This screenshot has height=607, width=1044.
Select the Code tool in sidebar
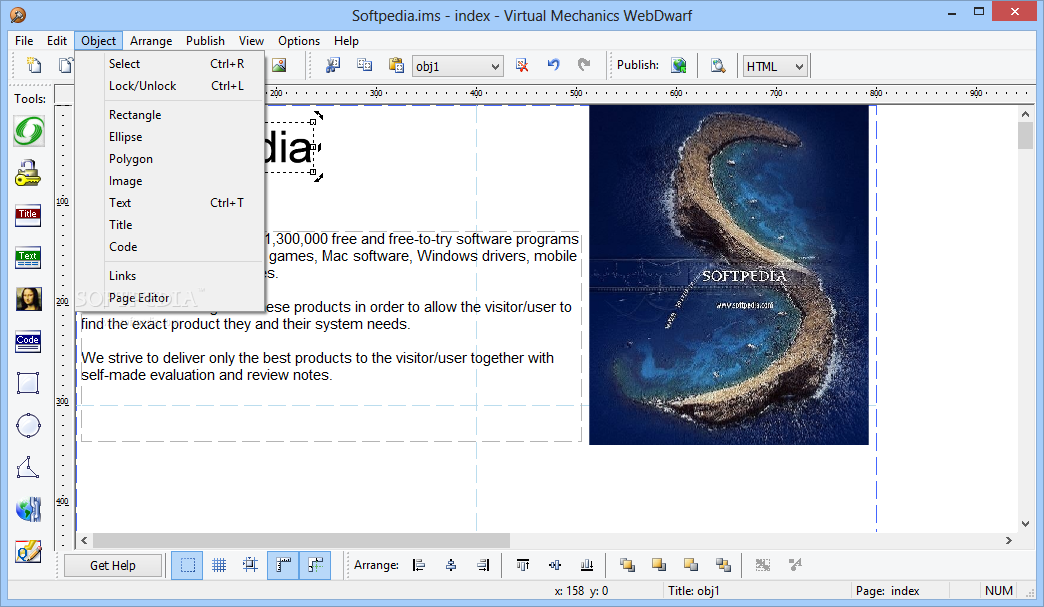(x=28, y=341)
